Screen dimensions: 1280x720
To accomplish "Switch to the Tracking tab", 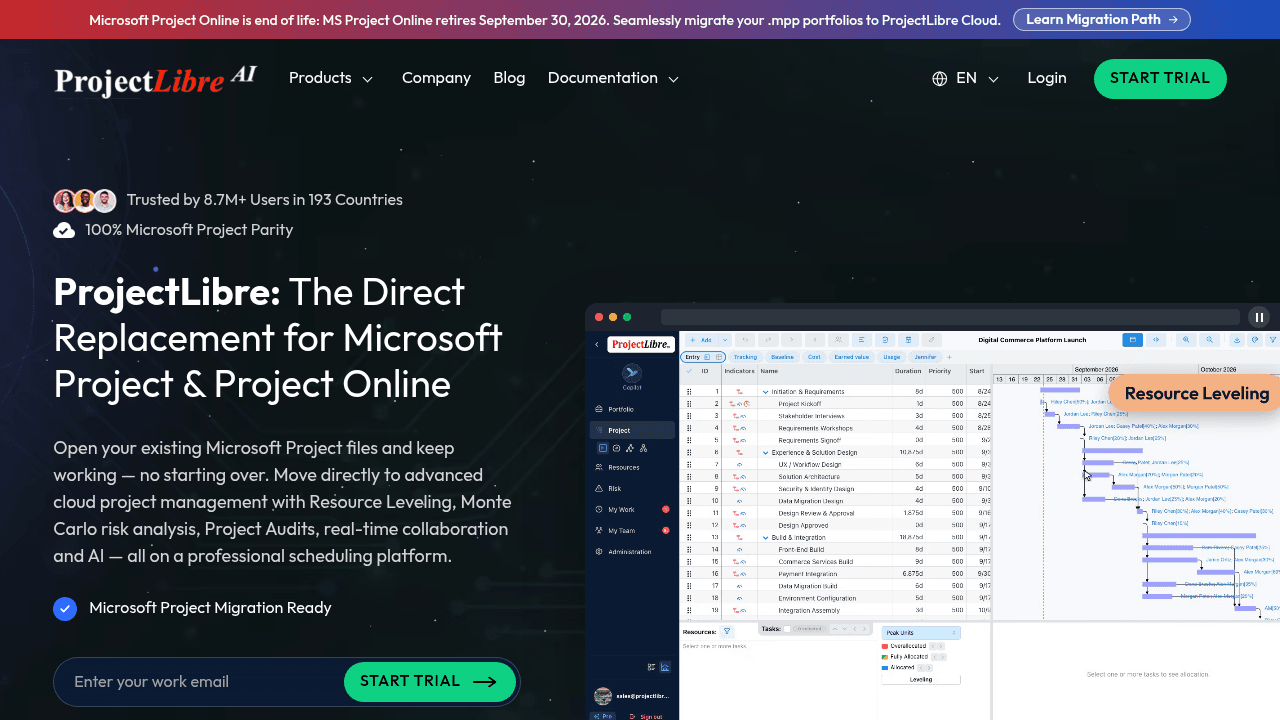I will tap(745, 357).
